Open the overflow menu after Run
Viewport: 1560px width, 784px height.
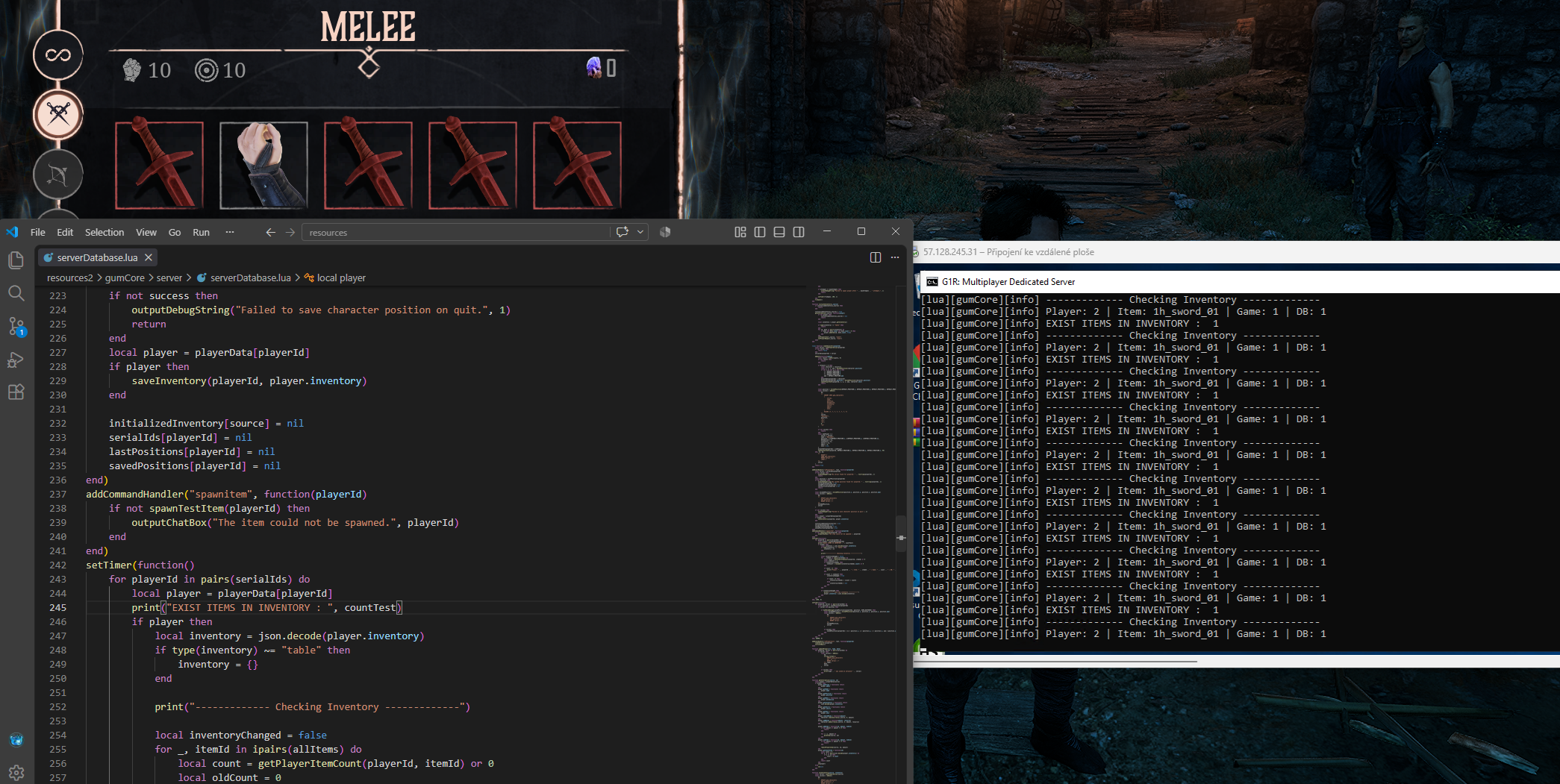[x=230, y=232]
